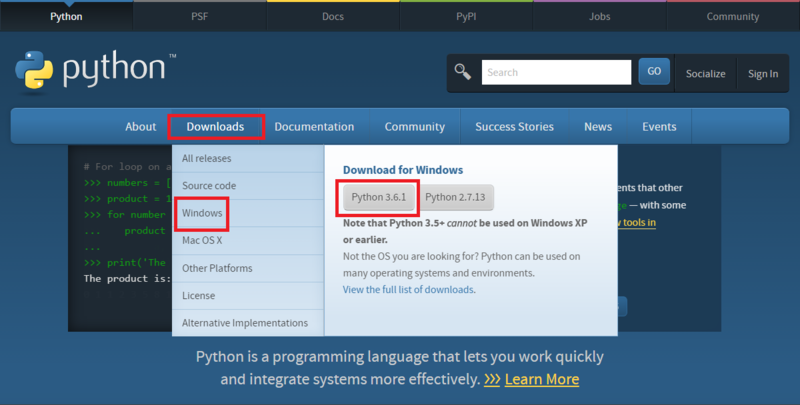Open the Documentation navigation menu
Screen dimensions: 800x405
click(x=314, y=126)
